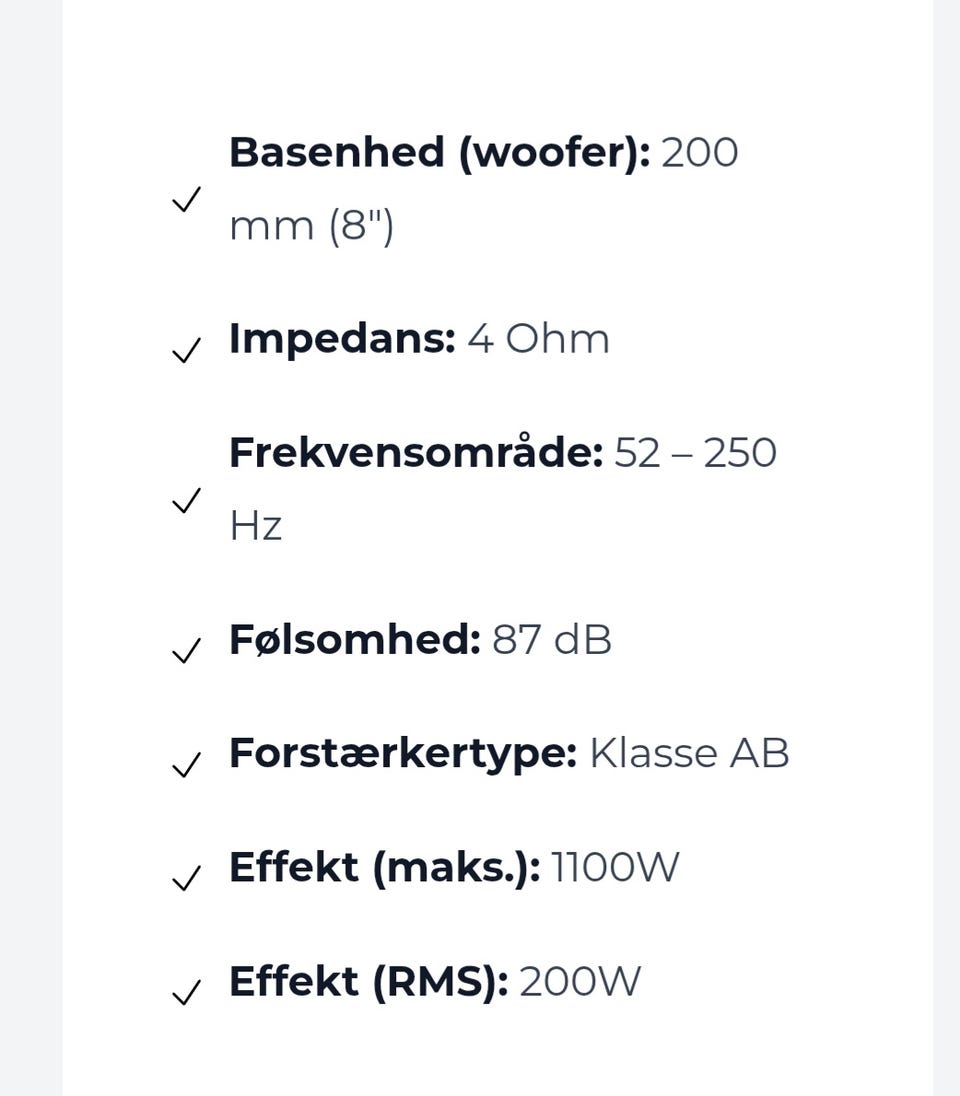Click the Effekt (RMS) label

(368, 981)
